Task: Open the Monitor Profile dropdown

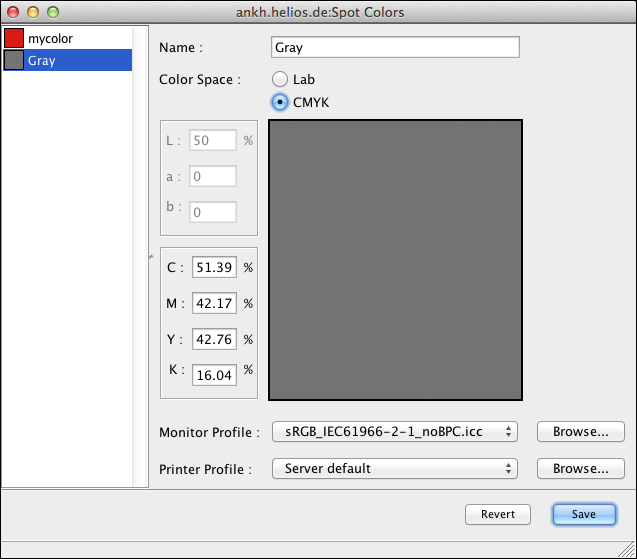Action: click(x=394, y=431)
